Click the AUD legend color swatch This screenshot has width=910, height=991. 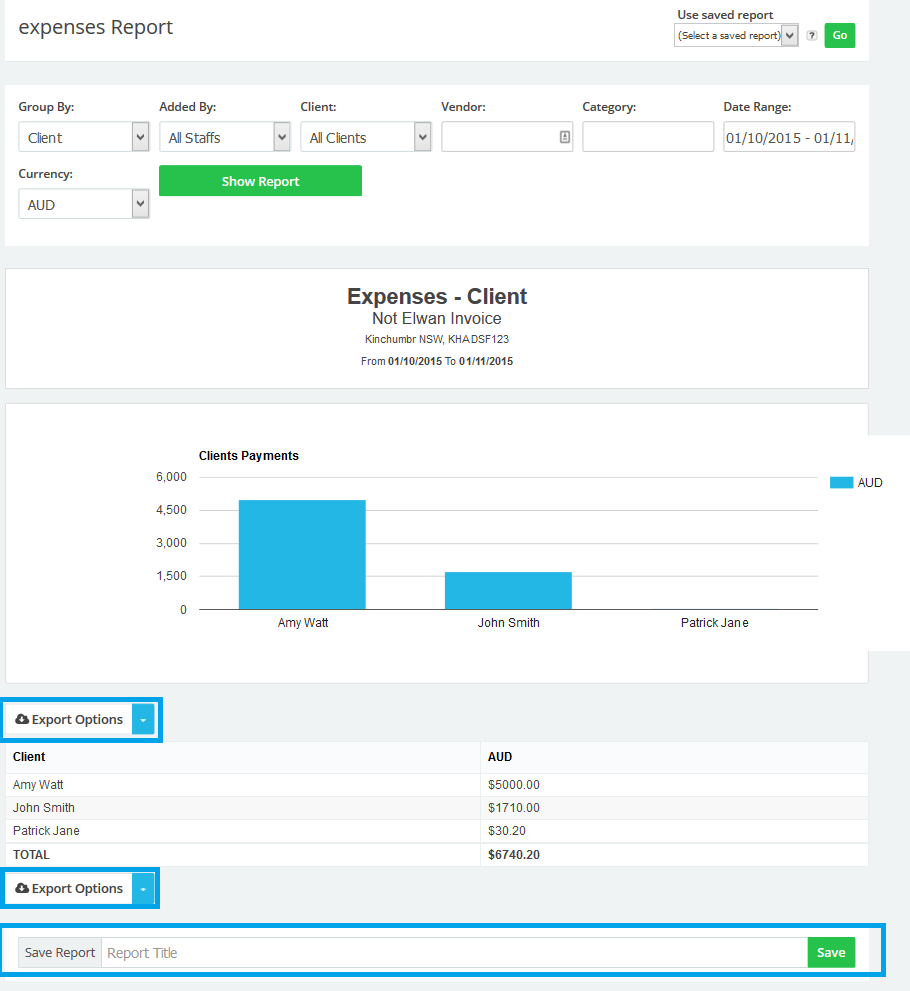(841, 483)
